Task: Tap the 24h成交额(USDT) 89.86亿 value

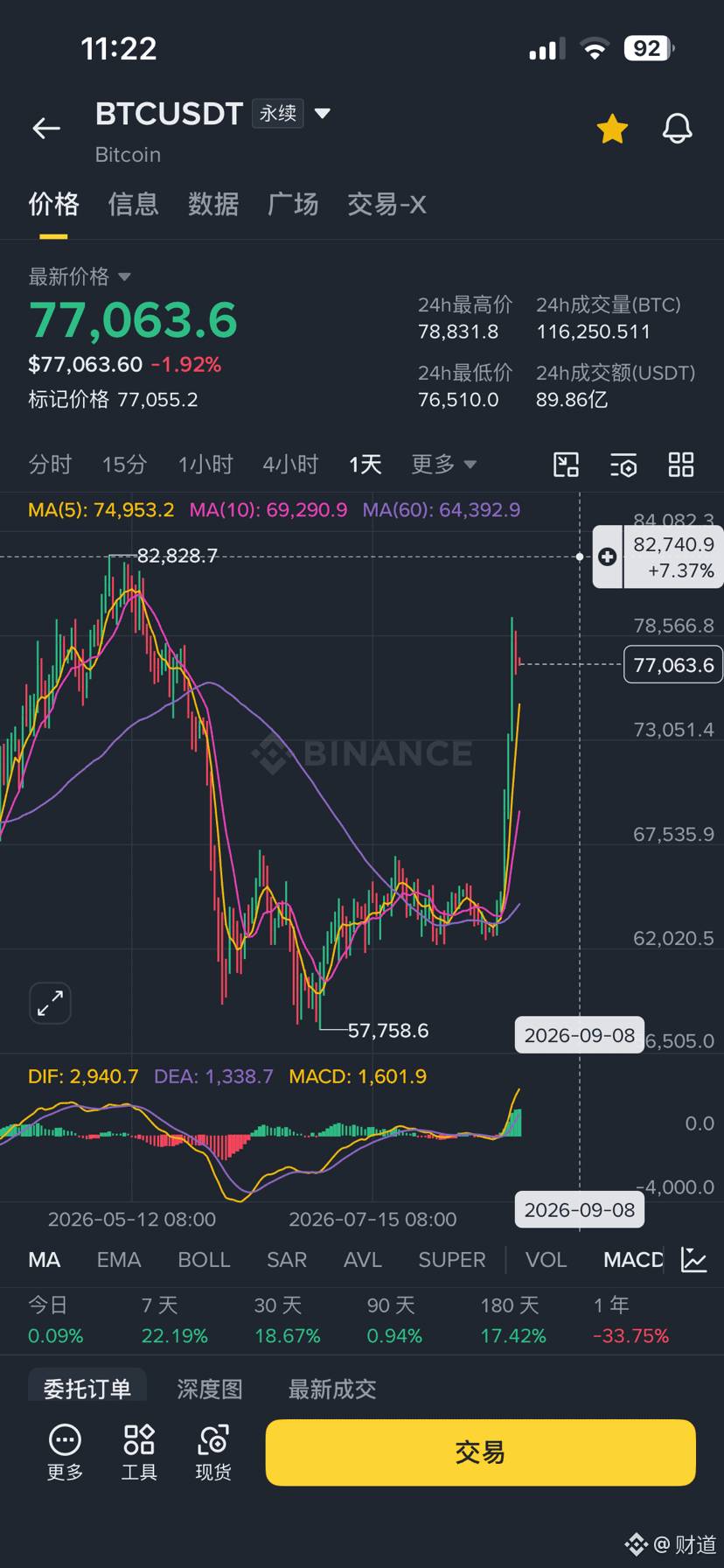Action: pos(572,400)
